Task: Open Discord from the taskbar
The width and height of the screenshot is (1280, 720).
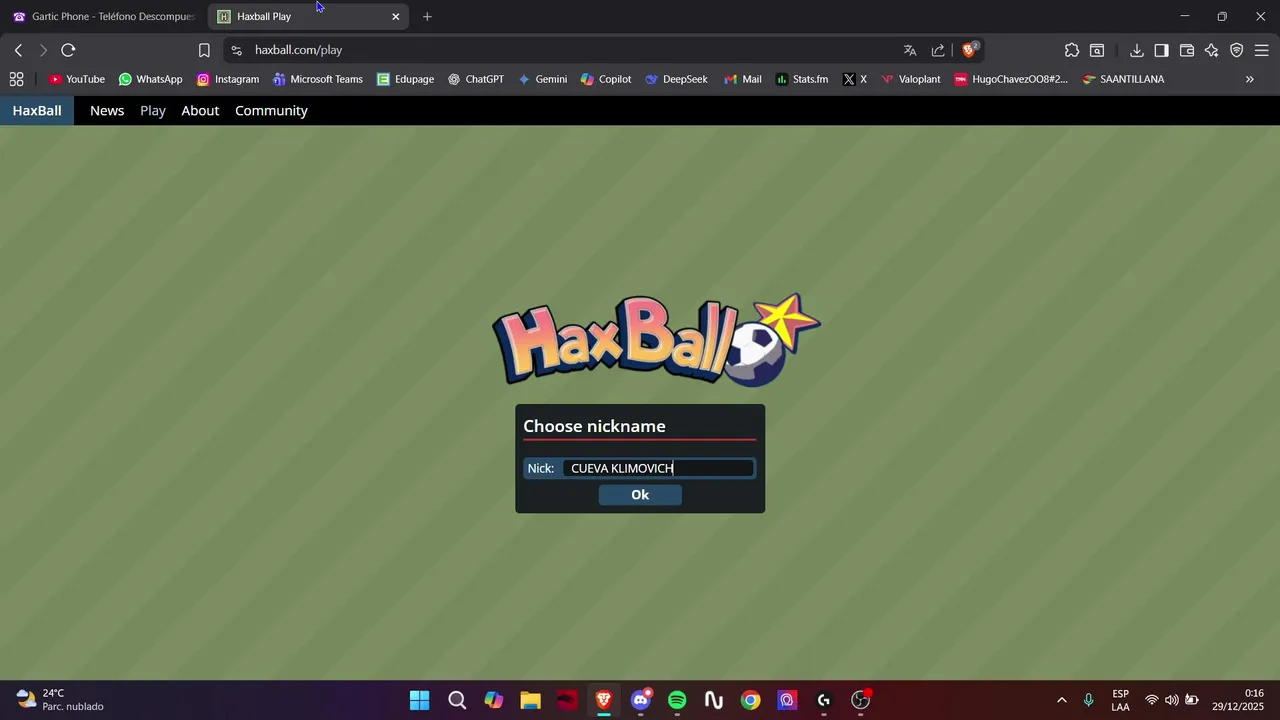Action: (x=641, y=700)
